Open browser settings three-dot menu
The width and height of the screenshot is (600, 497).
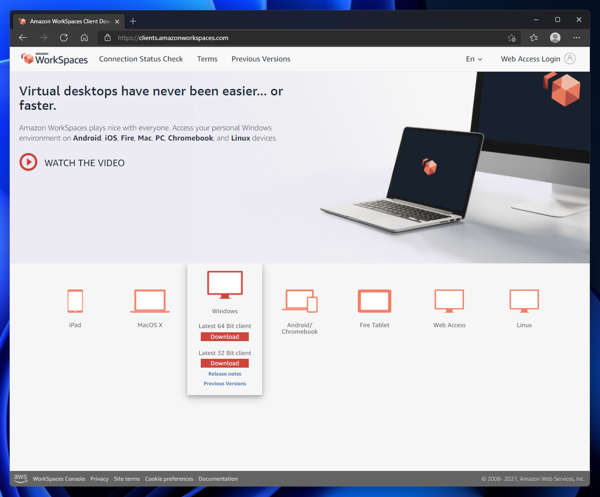click(x=577, y=37)
